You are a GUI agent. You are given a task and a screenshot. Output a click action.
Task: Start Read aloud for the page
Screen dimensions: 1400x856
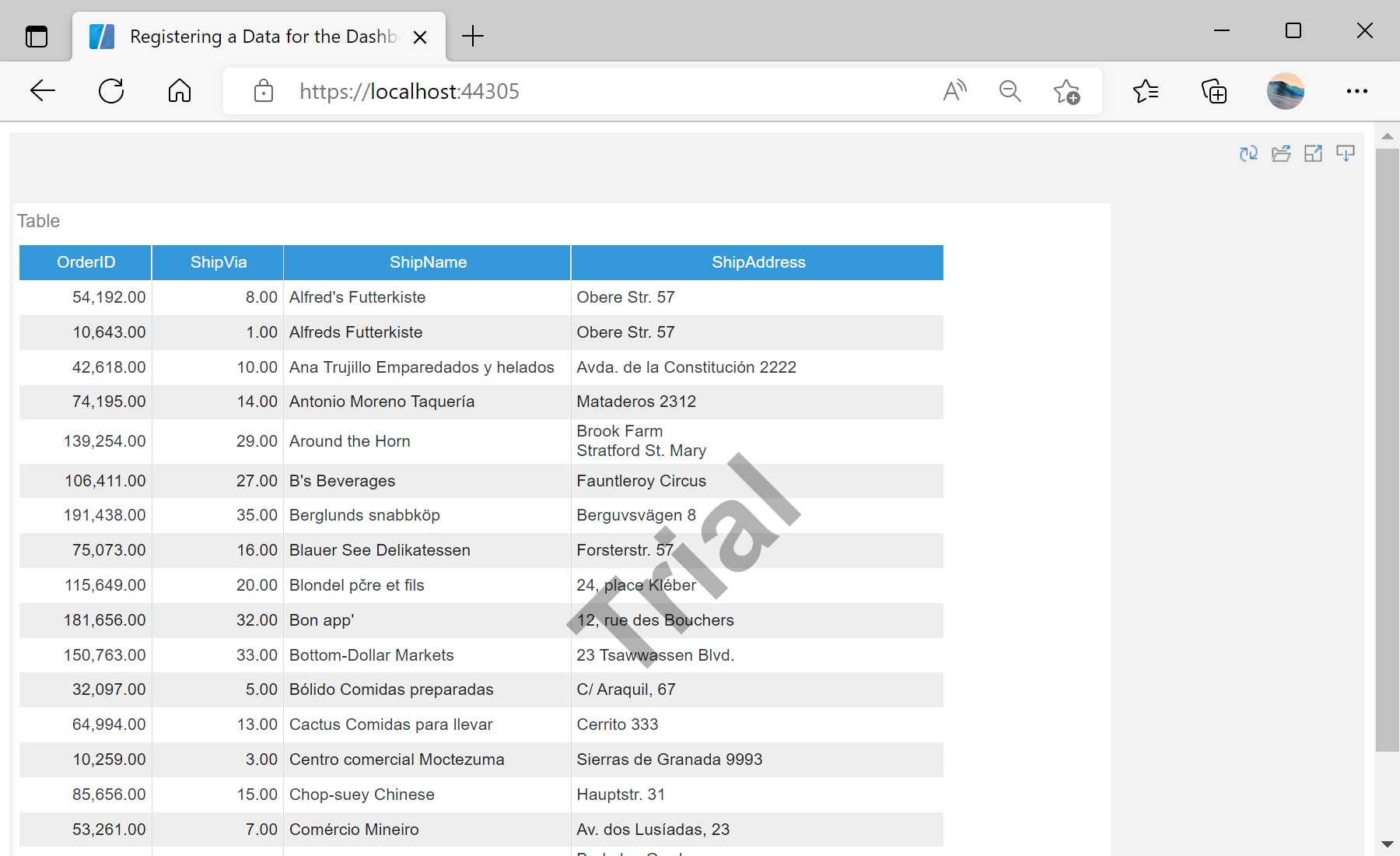point(954,91)
